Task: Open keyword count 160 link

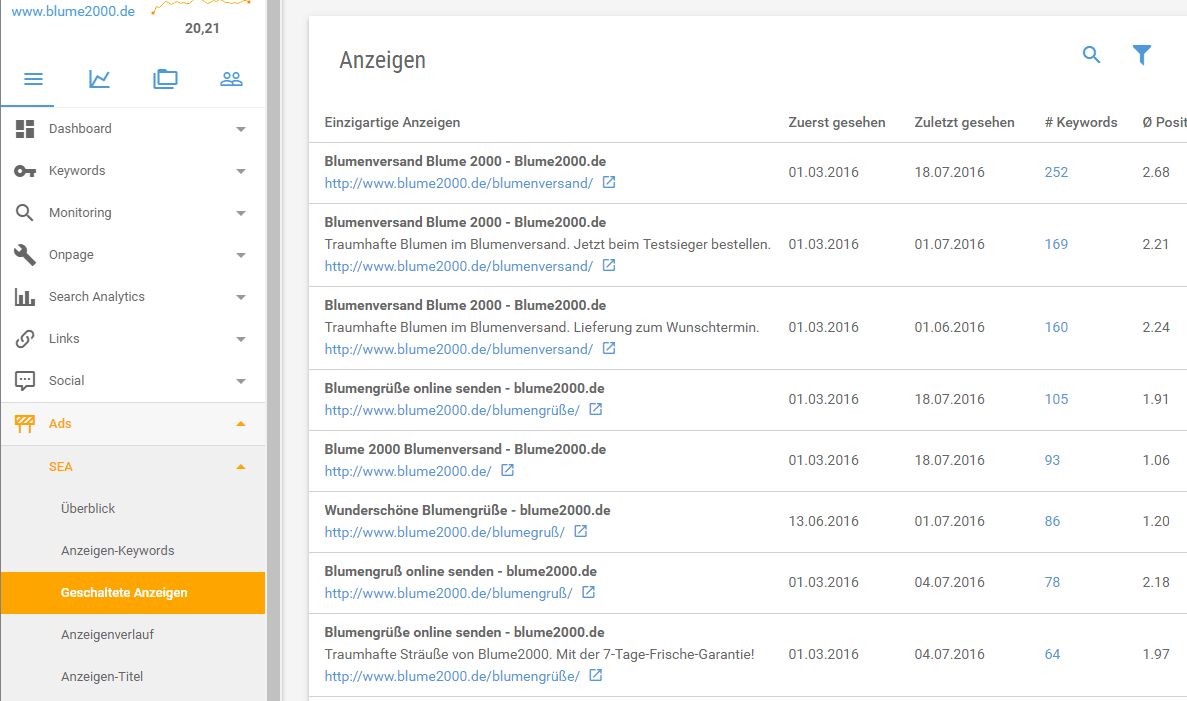Action: 1056,327
